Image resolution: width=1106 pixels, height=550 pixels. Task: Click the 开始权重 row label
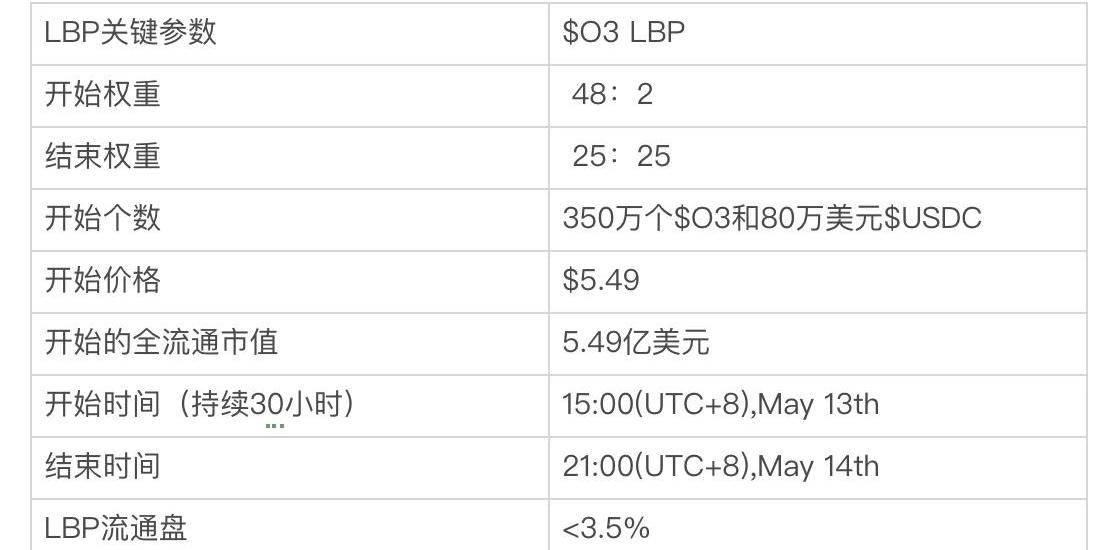tap(102, 94)
